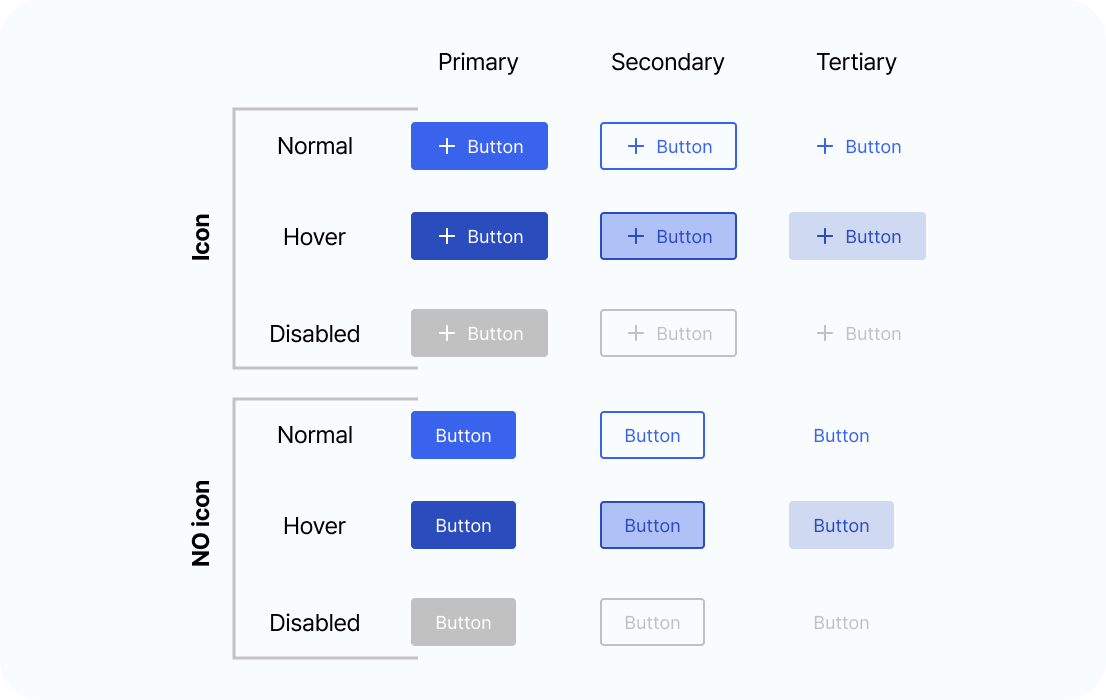Click the Tertiary Hover button without icon
The height and width of the screenshot is (700, 1106).
click(841, 525)
